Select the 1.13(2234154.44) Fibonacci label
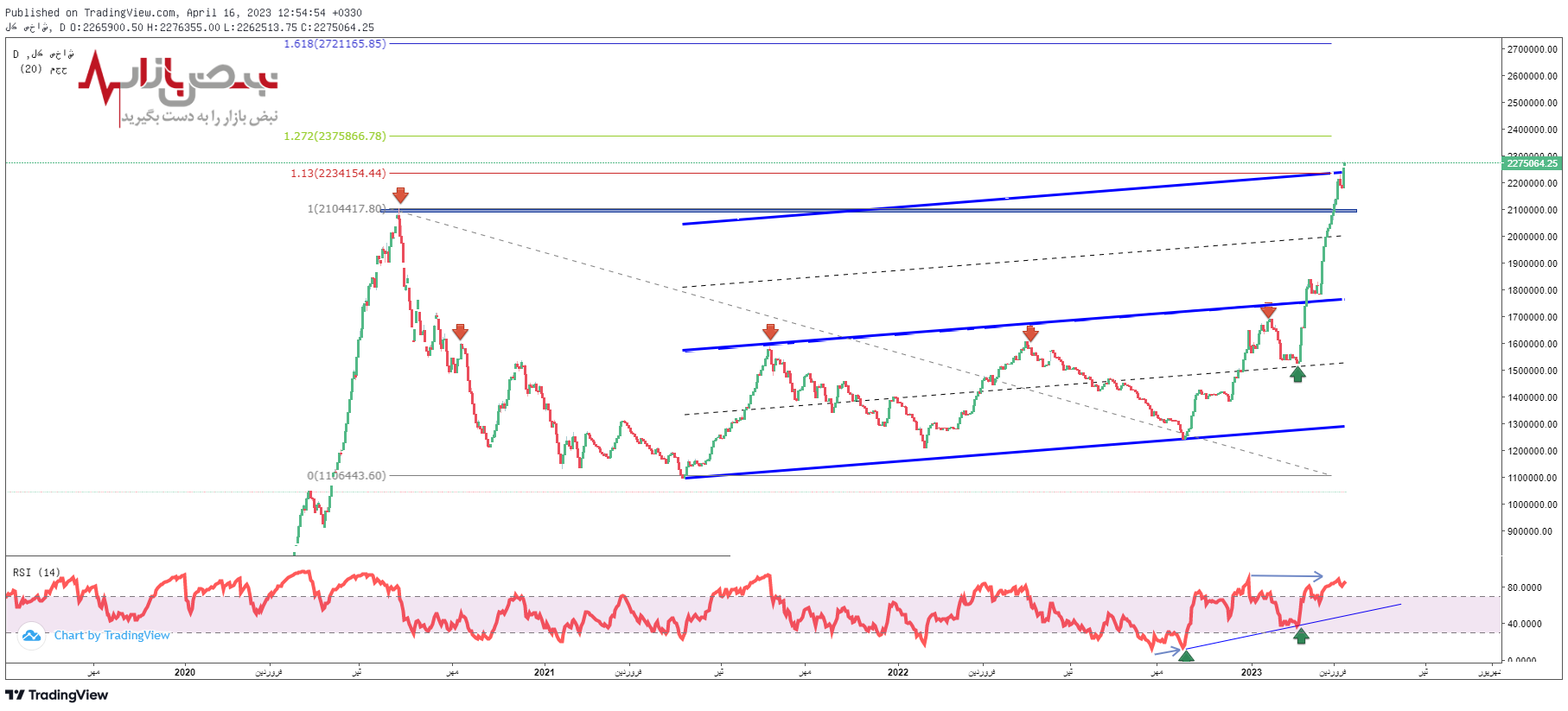Screen dimensions: 1568x711 click(x=338, y=174)
